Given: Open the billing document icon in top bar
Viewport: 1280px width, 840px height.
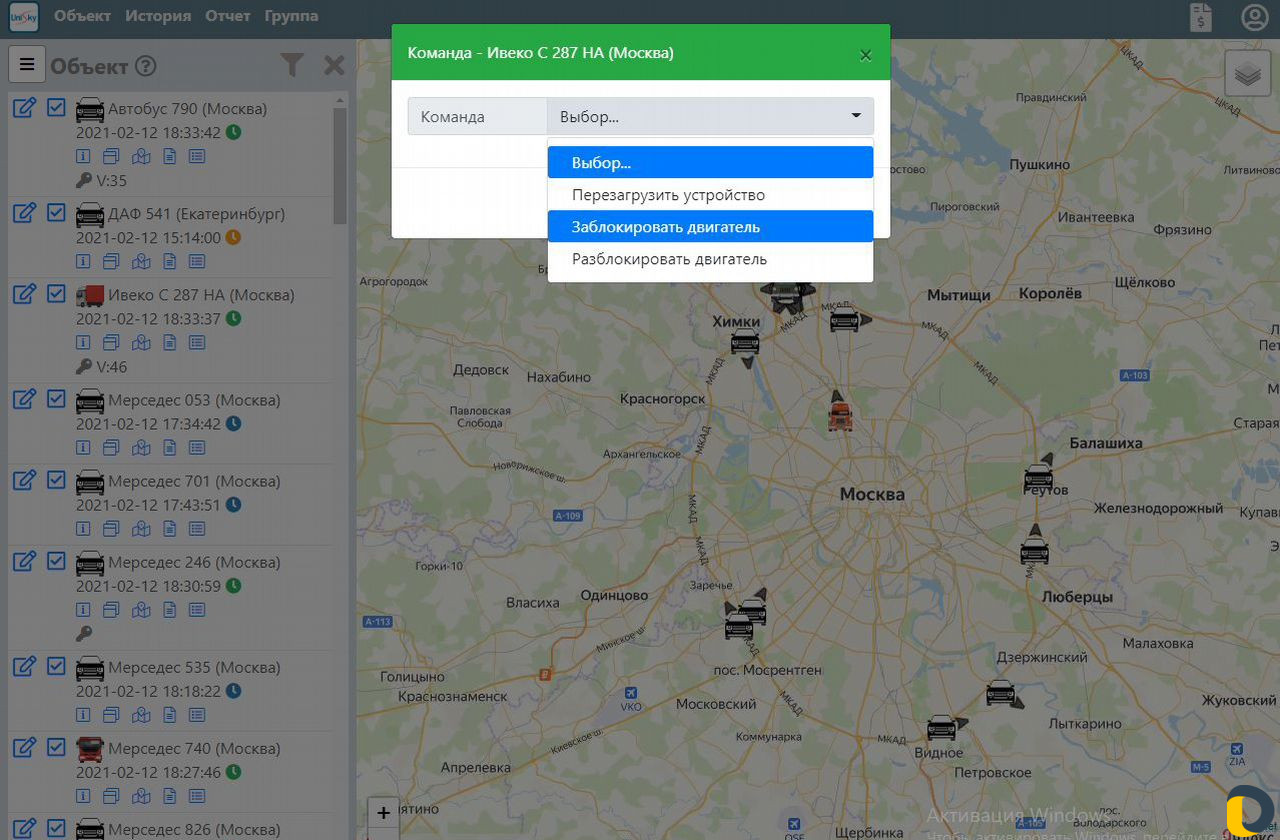Looking at the screenshot, I should pyautogui.click(x=1201, y=17).
